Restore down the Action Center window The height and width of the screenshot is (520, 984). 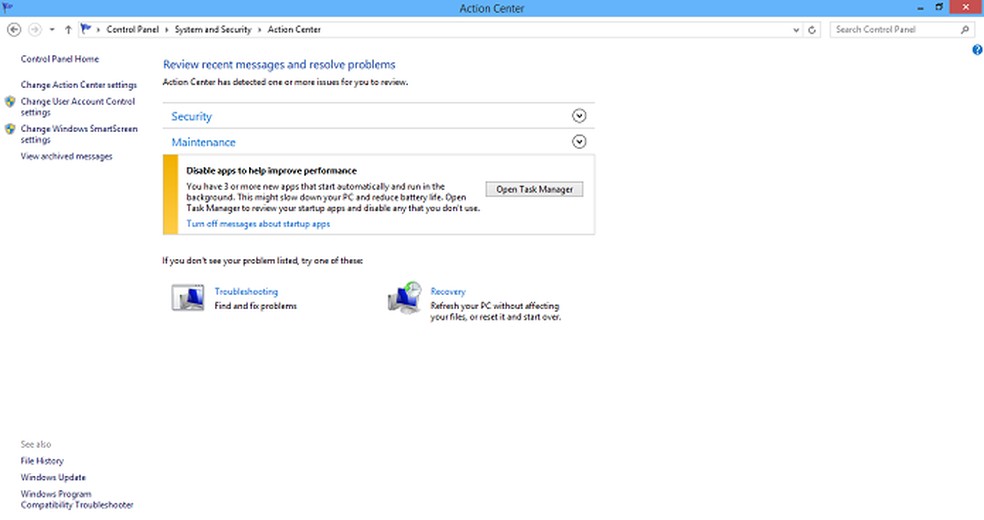point(939,8)
